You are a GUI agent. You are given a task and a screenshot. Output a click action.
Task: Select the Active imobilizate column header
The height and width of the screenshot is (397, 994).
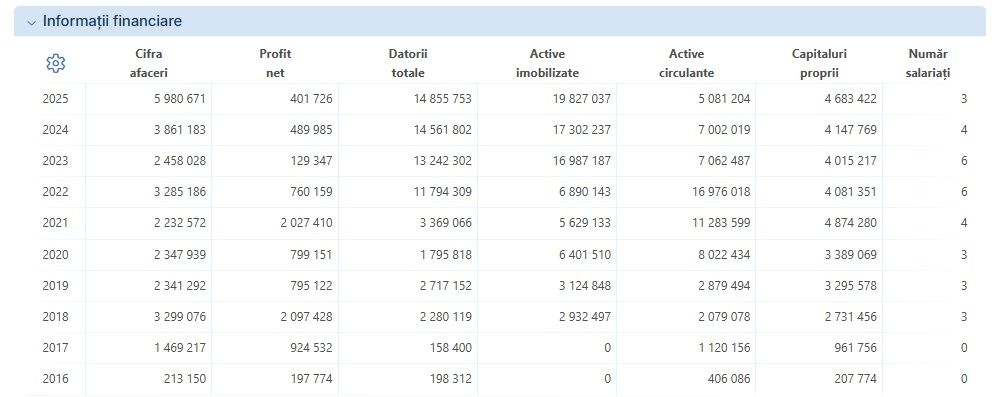click(x=547, y=63)
